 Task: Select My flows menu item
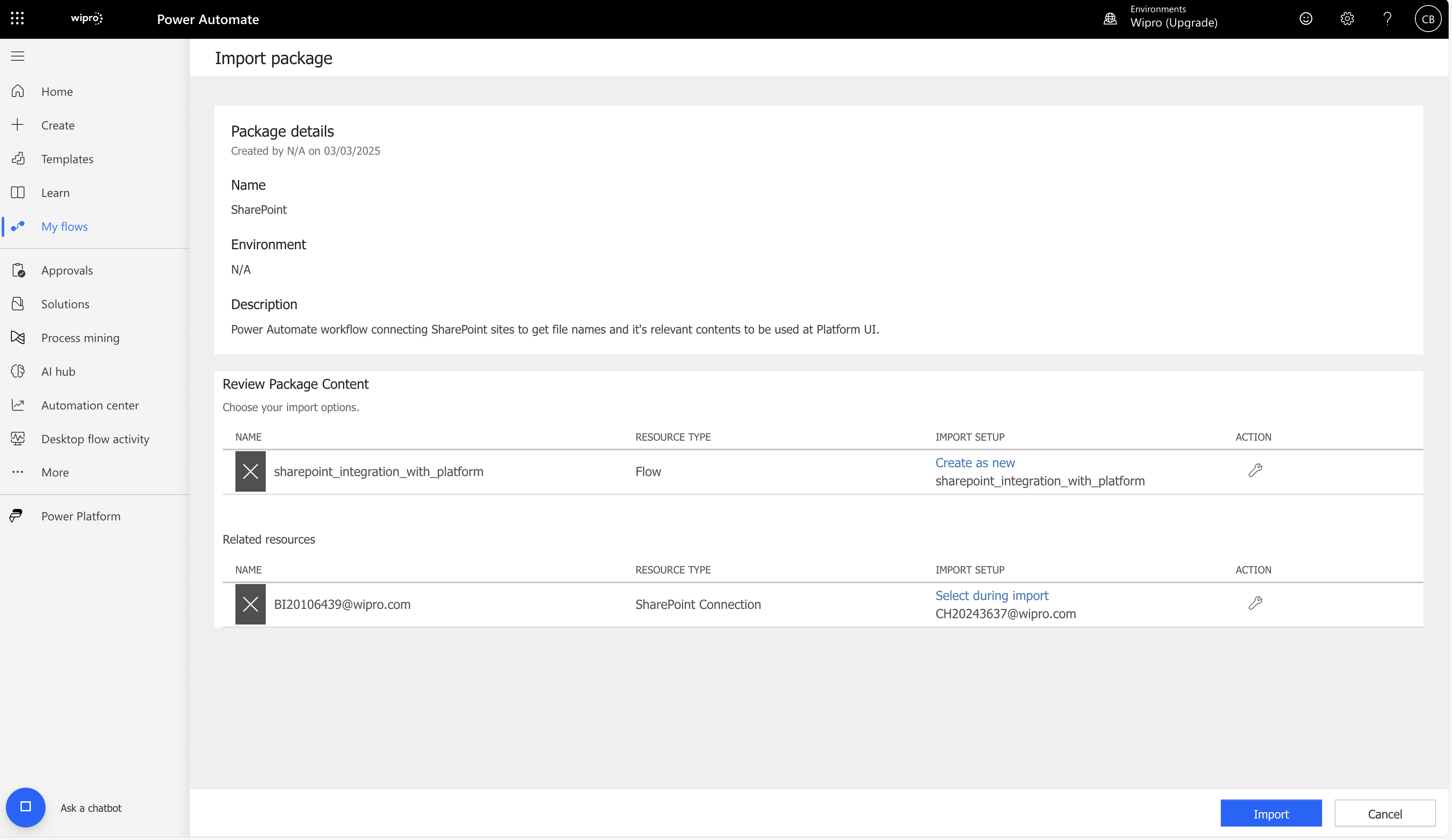pyautogui.click(x=65, y=226)
